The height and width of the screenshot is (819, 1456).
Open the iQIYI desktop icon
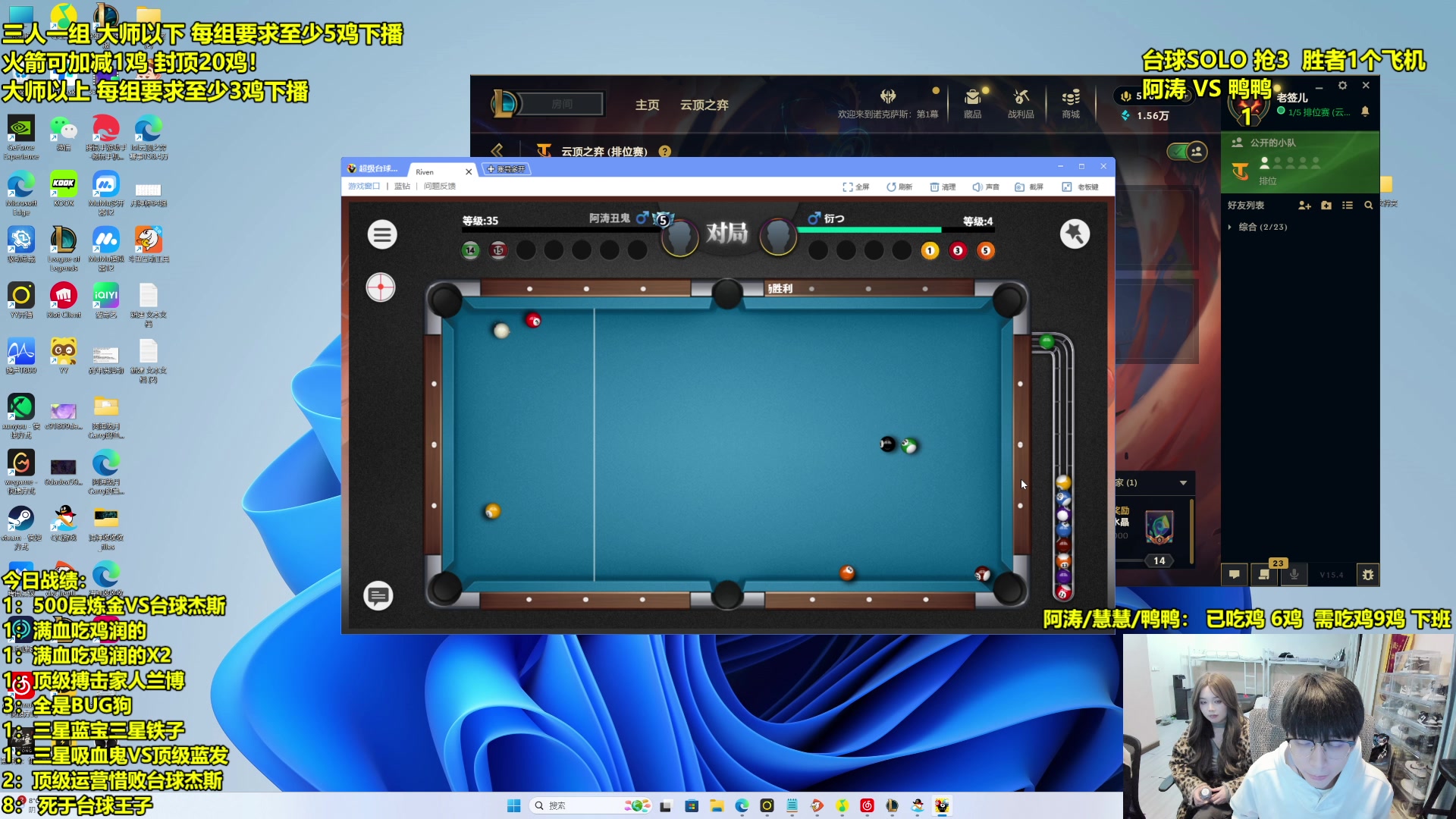tap(106, 300)
